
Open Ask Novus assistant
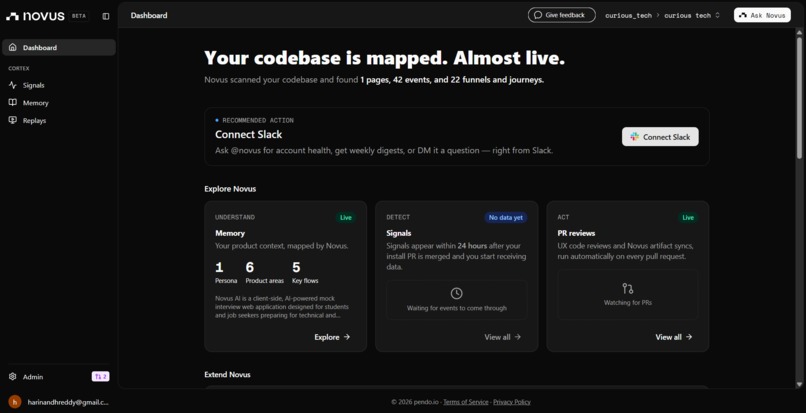point(762,15)
